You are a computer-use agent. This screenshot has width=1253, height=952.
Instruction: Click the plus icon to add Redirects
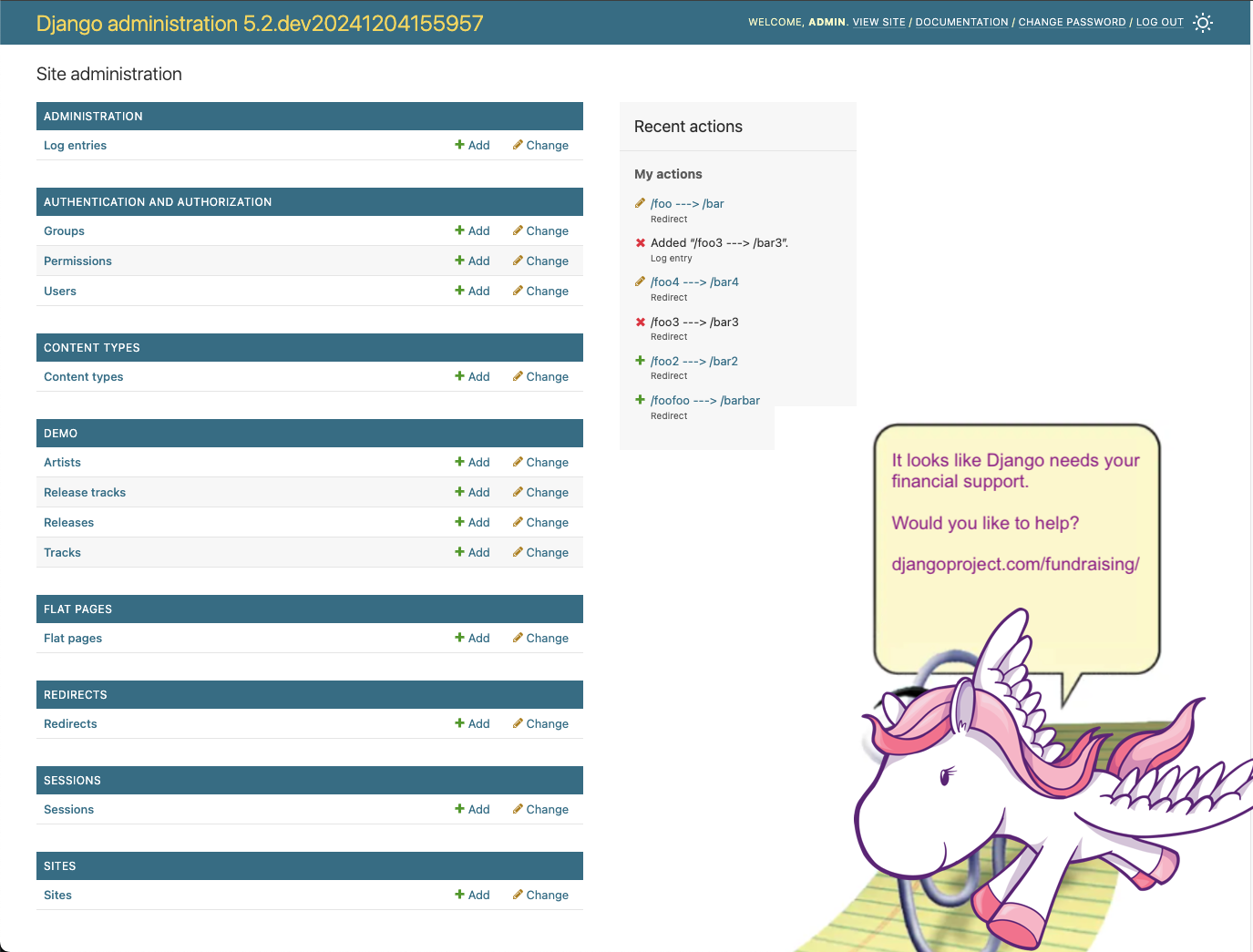coord(460,723)
